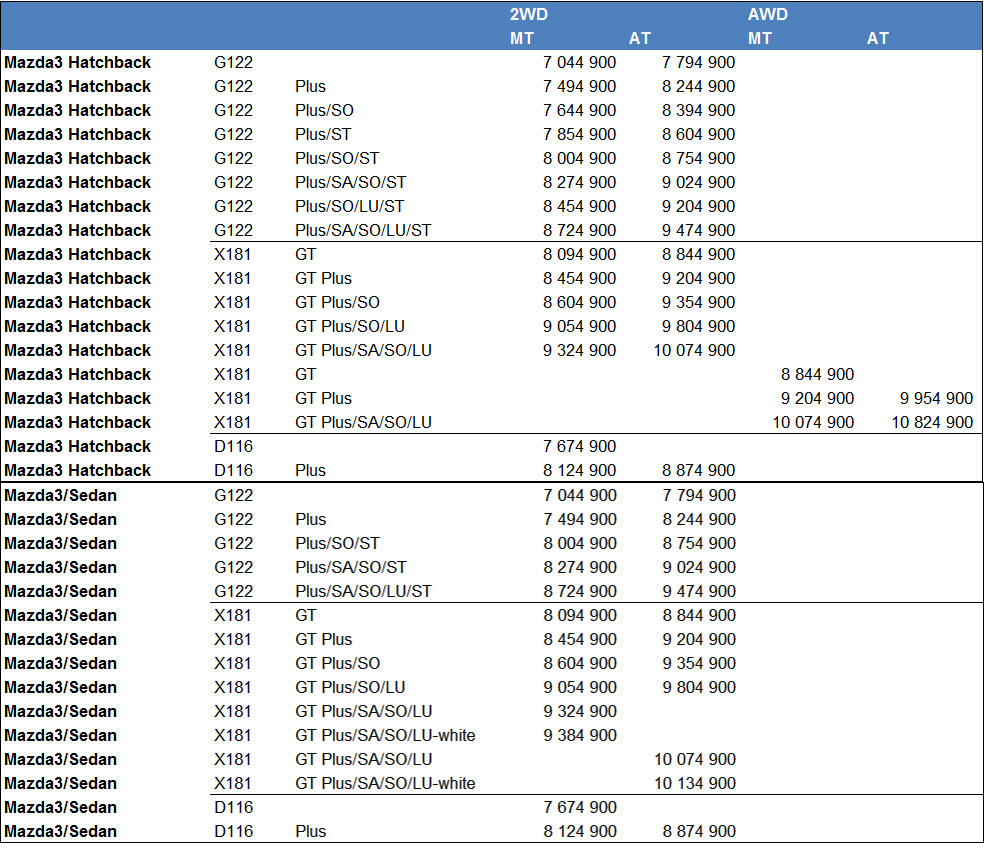The image size is (984, 850).
Task: Click Hatchback X181 GT 2WD MT price 8 094 900
Action: pos(579,254)
